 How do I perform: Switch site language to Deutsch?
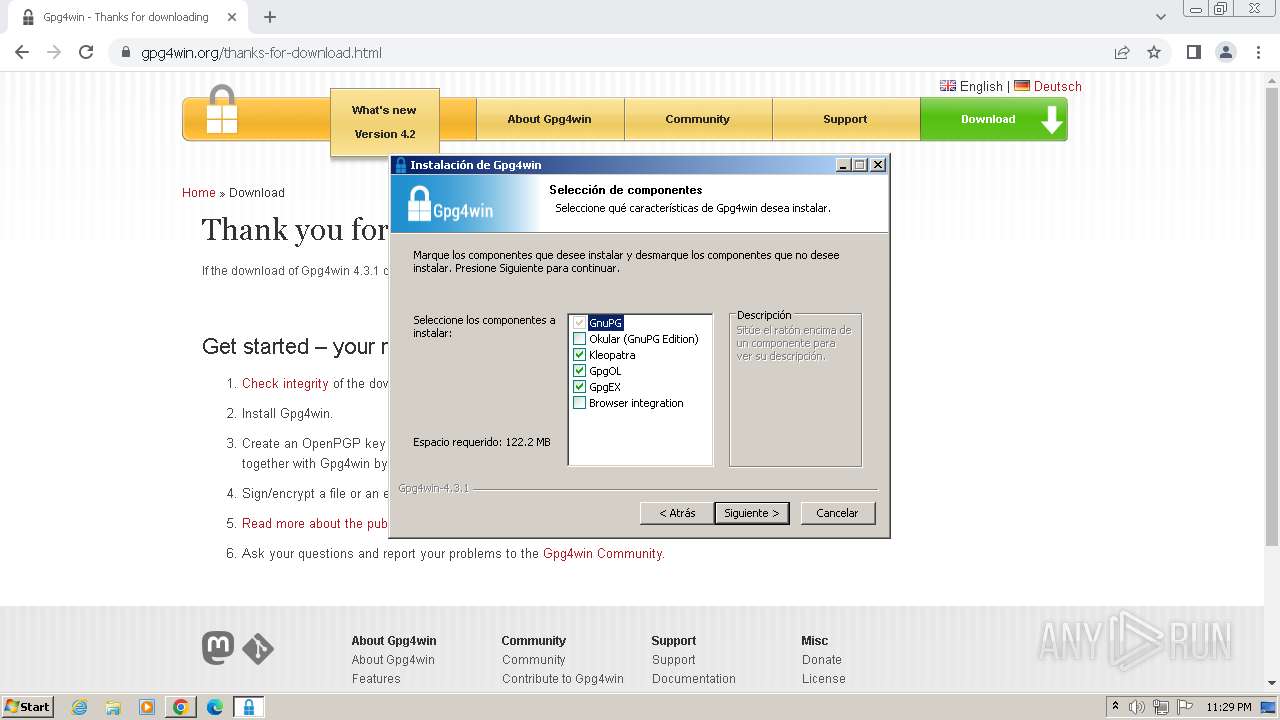(x=1048, y=86)
